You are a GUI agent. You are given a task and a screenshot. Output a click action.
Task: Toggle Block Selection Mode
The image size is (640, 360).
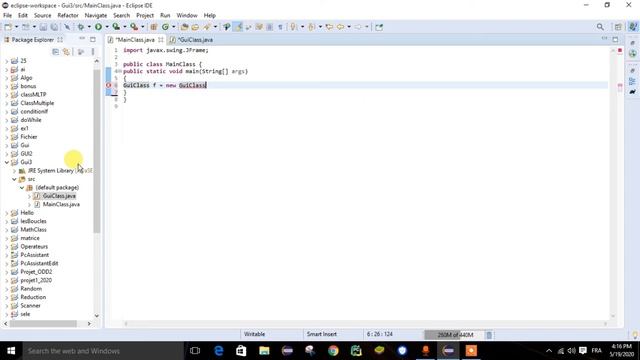(x=269, y=27)
